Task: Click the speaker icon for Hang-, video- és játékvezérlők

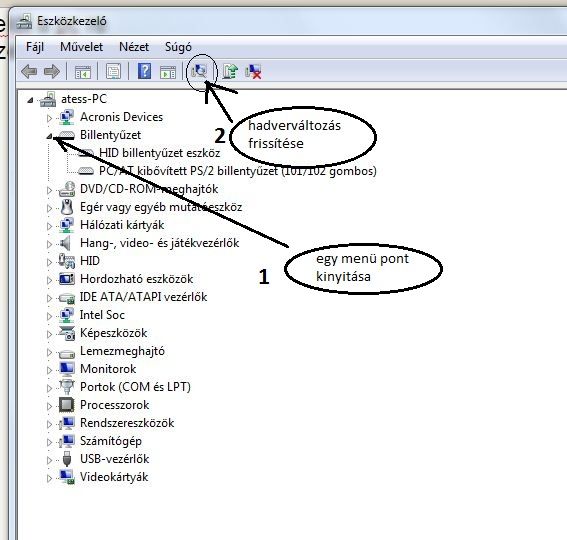Action: tap(65, 243)
